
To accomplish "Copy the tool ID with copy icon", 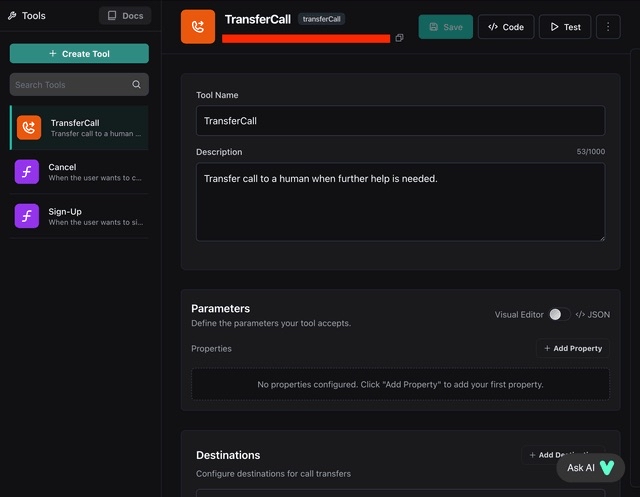I will tap(400, 38).
